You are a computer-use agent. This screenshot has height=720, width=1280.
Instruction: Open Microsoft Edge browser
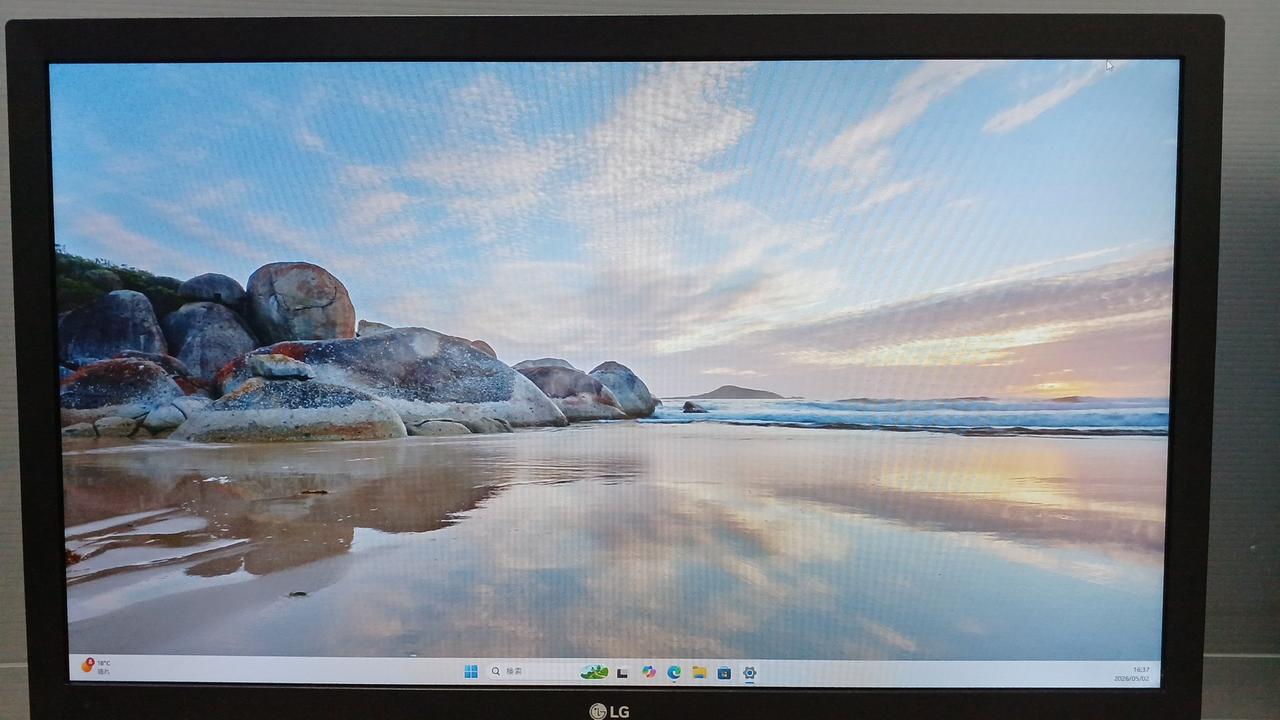pyautogui.click(x=674, y=673)
